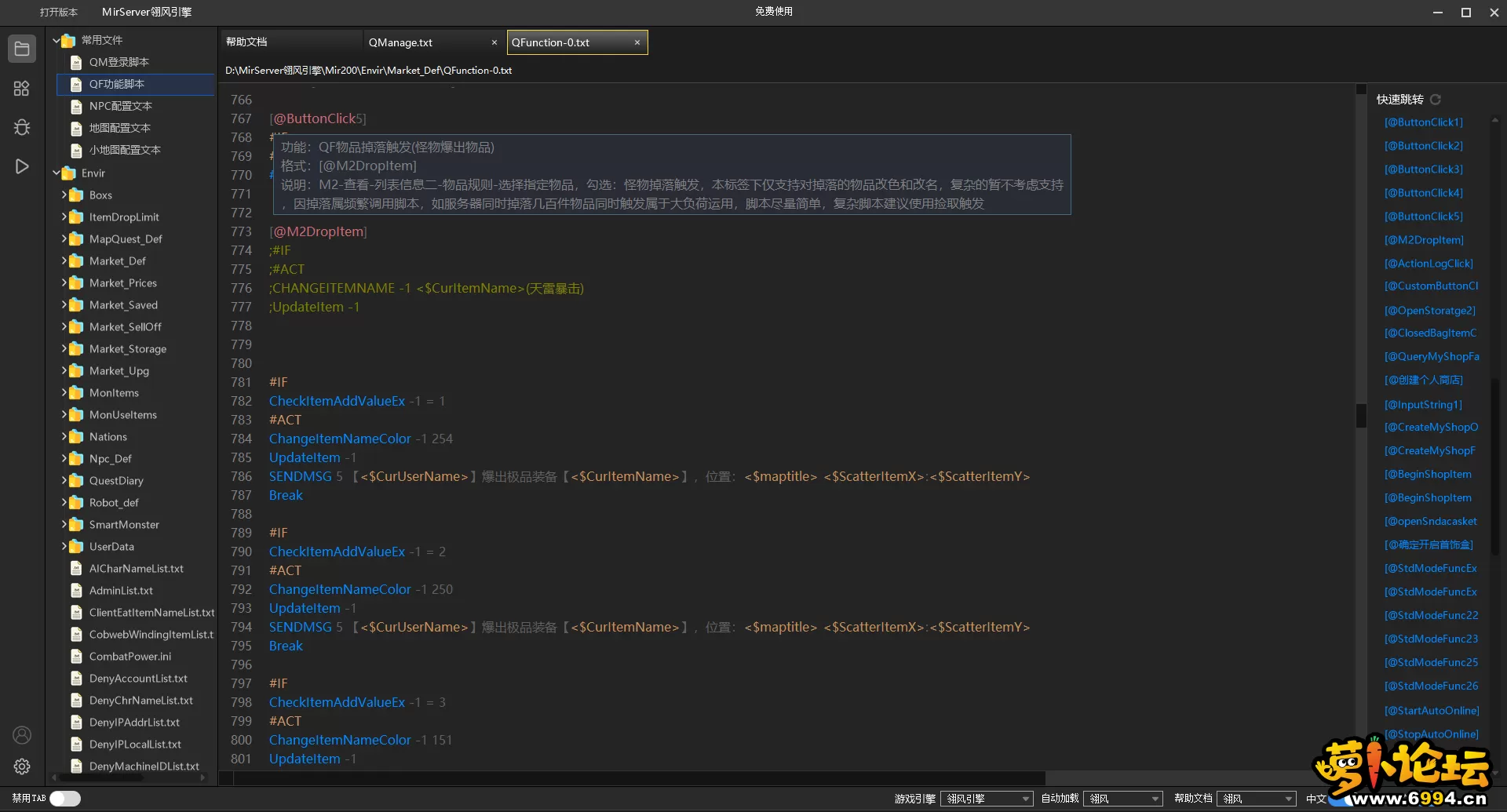
Task: Jump to [@M2DropItem] label
Action: (x=1424, y=240)
